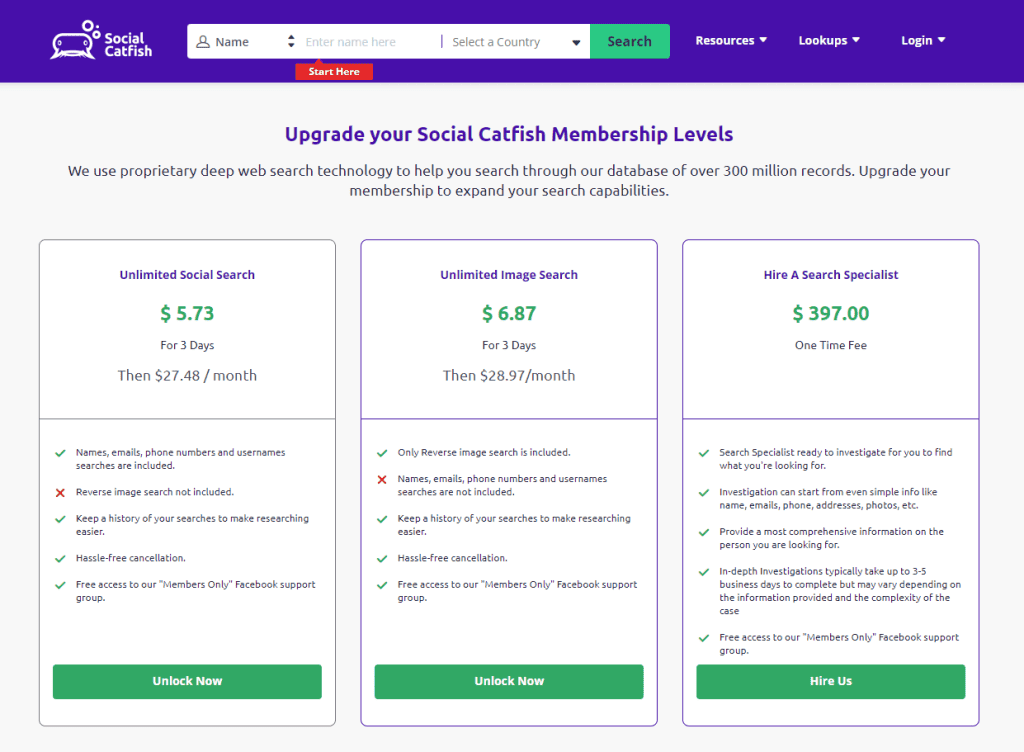Select checkmark beside Investigation can start
The height and width of the screenshot is (752, 1024).
(x=704, y=493)
